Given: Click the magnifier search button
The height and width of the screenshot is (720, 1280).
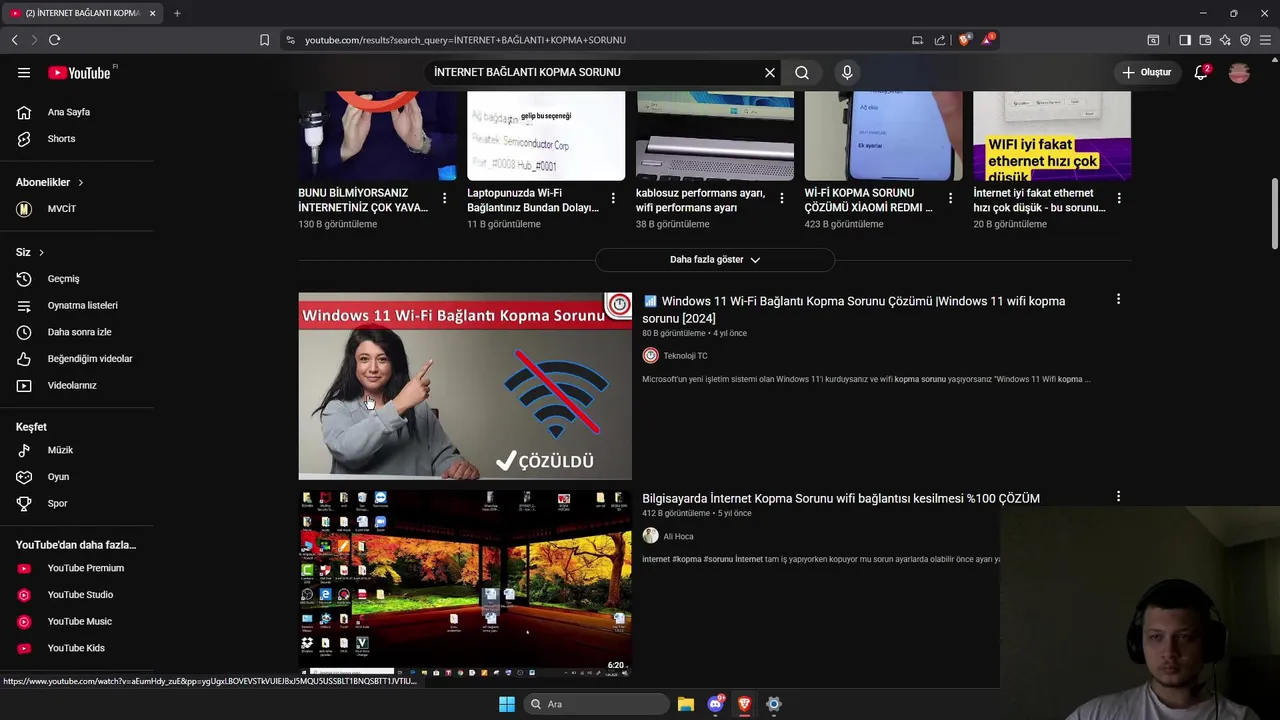Looking at the screenshot, I should [802, 72].
